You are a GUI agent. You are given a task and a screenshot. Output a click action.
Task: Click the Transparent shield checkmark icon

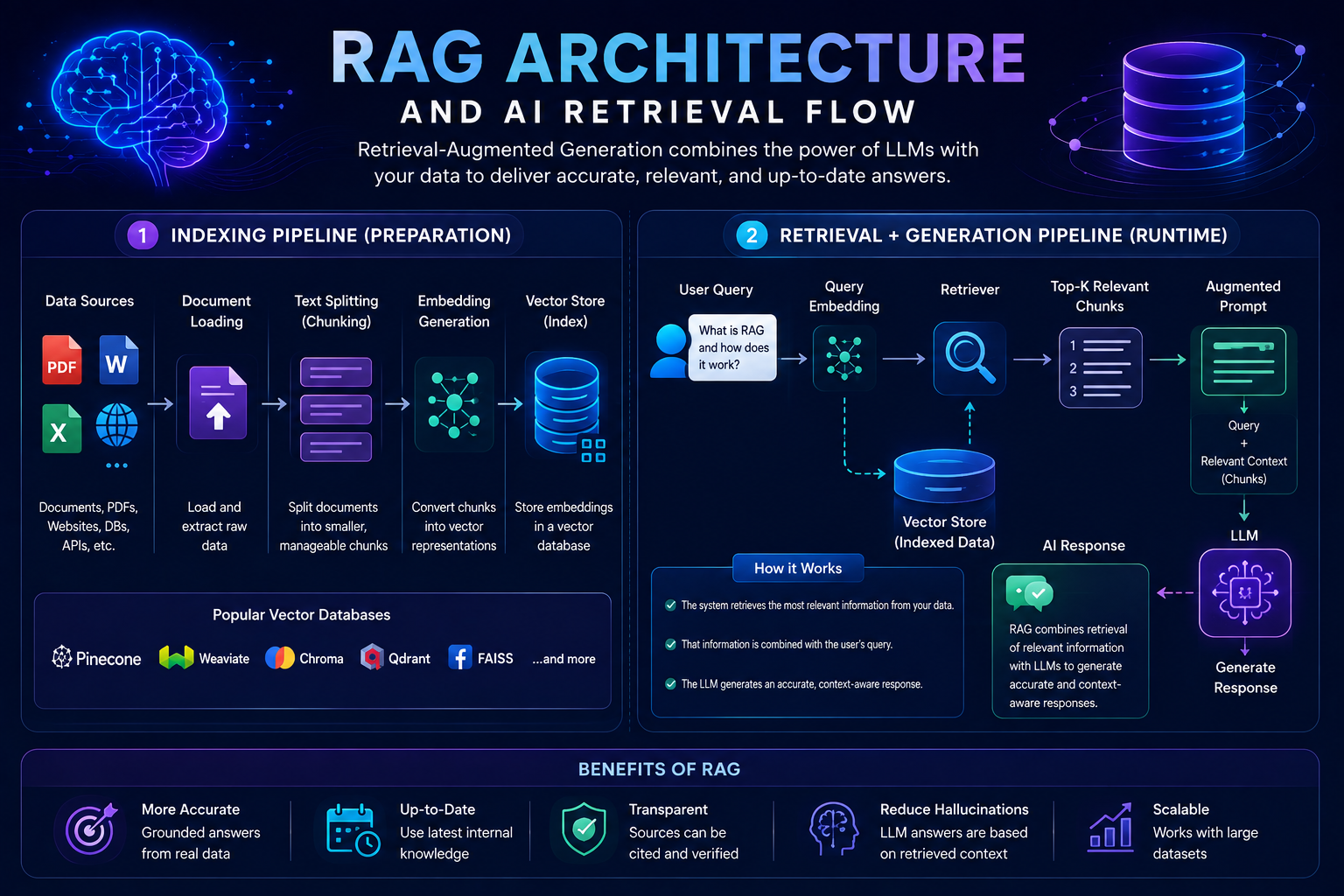pos(584,829)
